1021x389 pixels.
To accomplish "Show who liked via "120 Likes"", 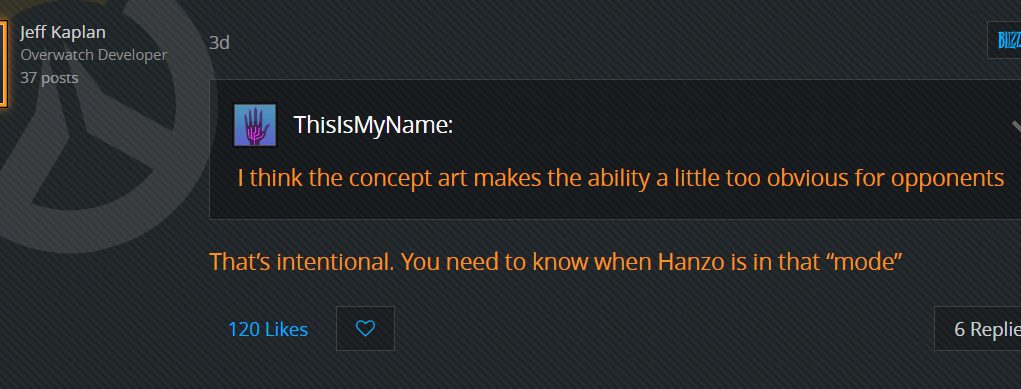I will 268,329.
